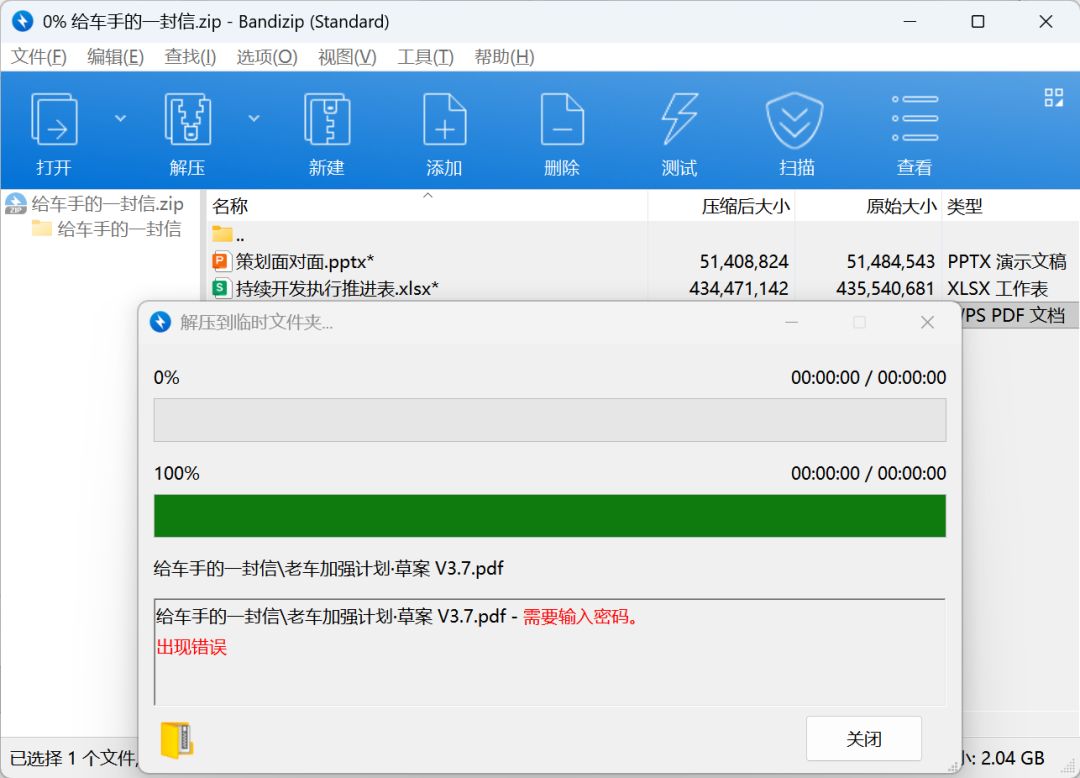Viewport: 1080px width, 778px height.
Task: Click the green 100% progress bar
Action: tap(550, 516)
